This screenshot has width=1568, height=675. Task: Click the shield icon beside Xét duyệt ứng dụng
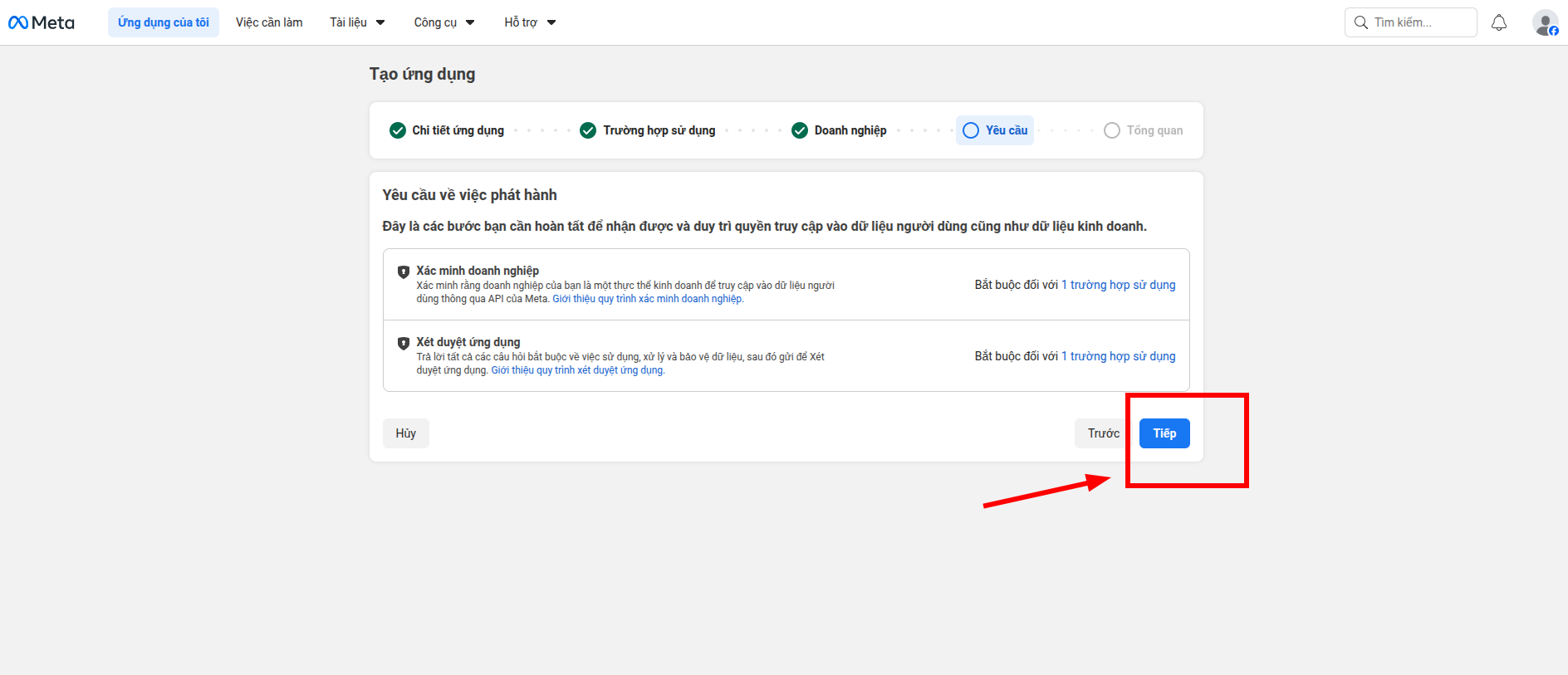(x=404, y=343)
